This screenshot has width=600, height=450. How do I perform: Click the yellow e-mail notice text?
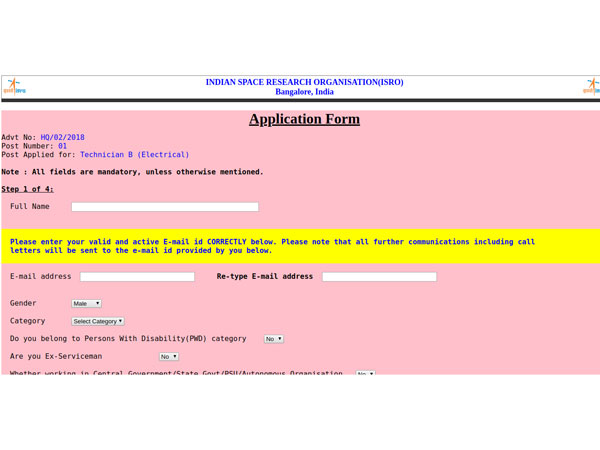click(272, 246)
